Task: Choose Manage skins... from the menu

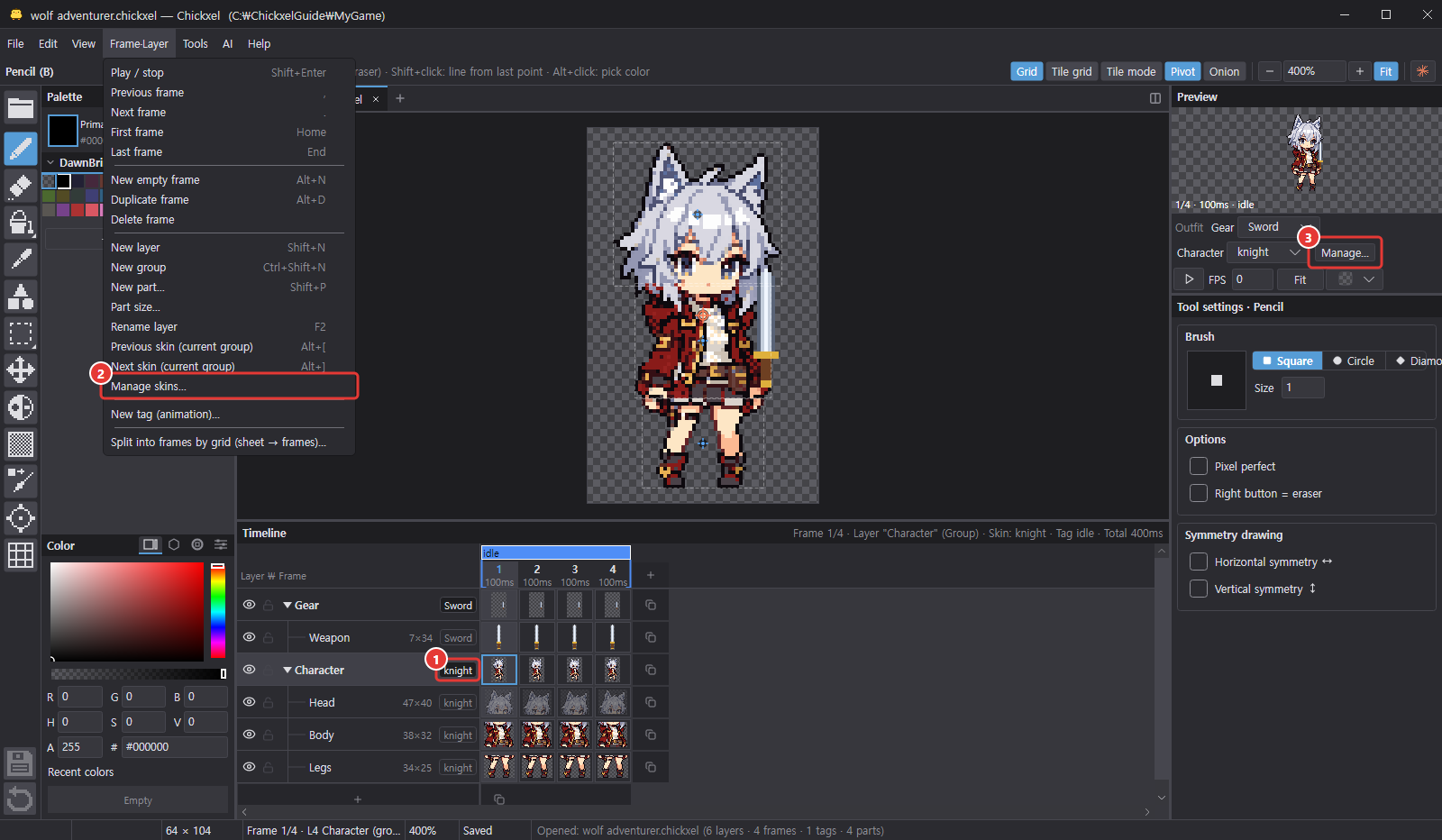Action: pos(229,386)
